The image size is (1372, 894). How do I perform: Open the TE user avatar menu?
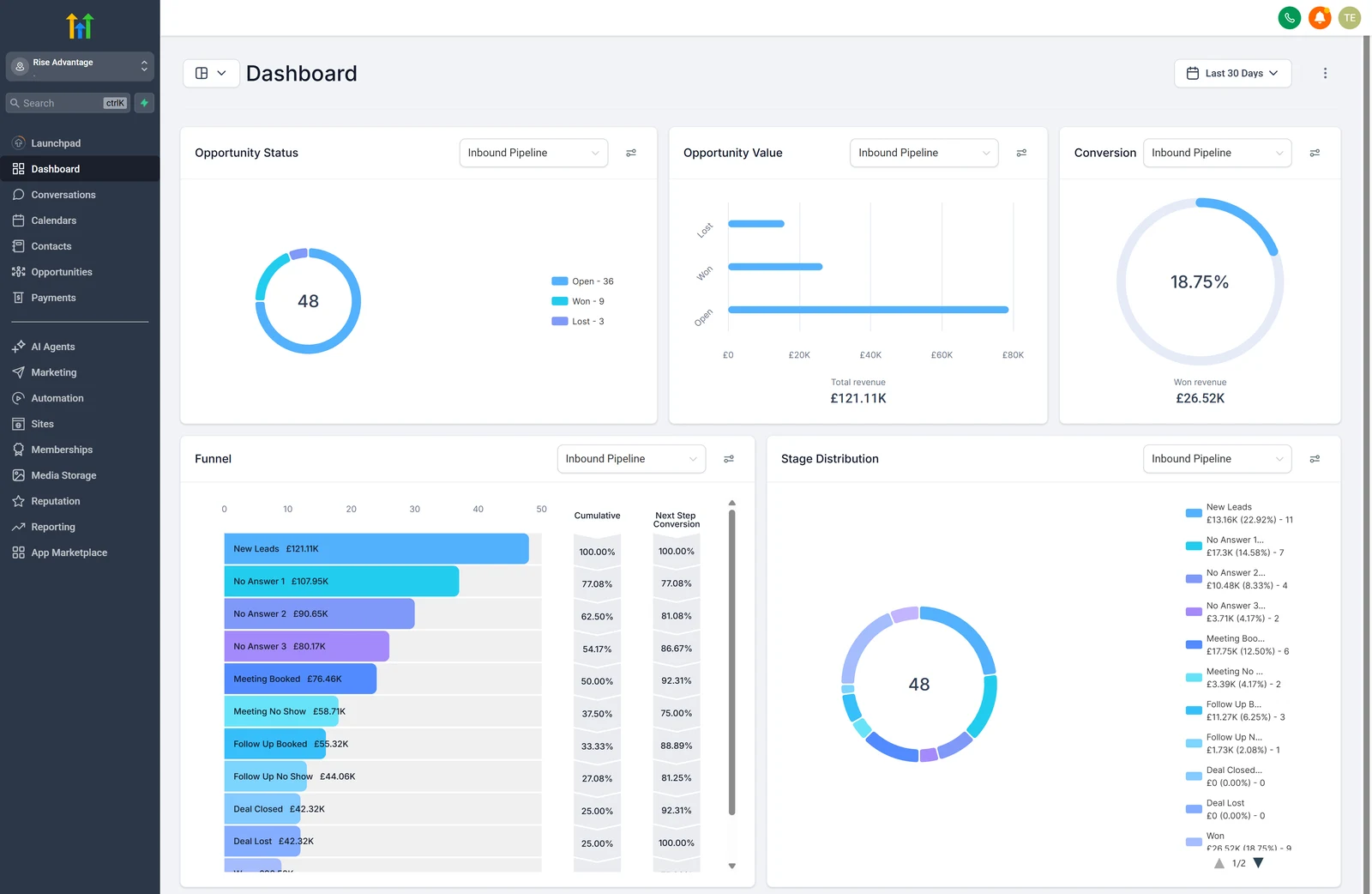click(x=1350, y=17)
